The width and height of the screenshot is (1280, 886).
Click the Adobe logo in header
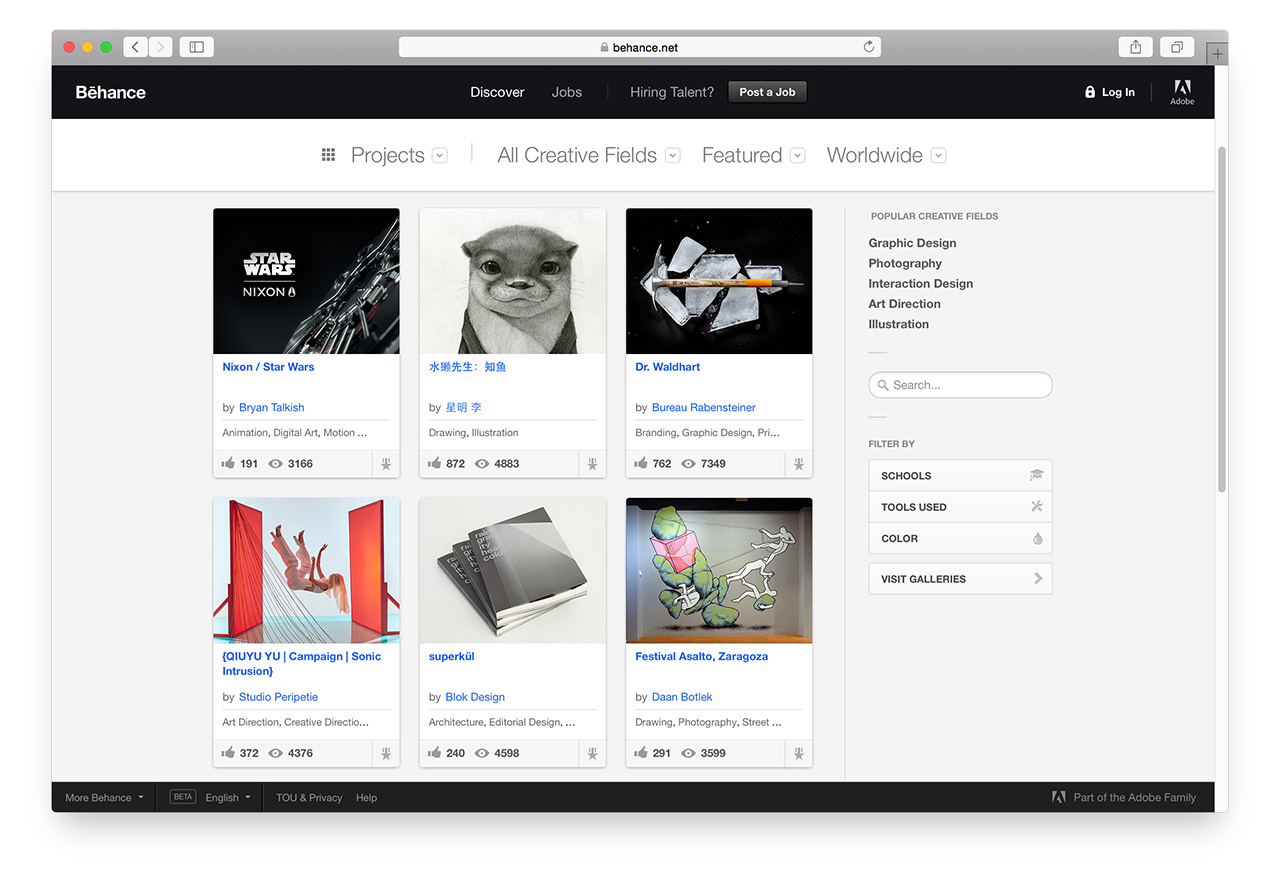pyautogui.click(x=1182, y=92)
